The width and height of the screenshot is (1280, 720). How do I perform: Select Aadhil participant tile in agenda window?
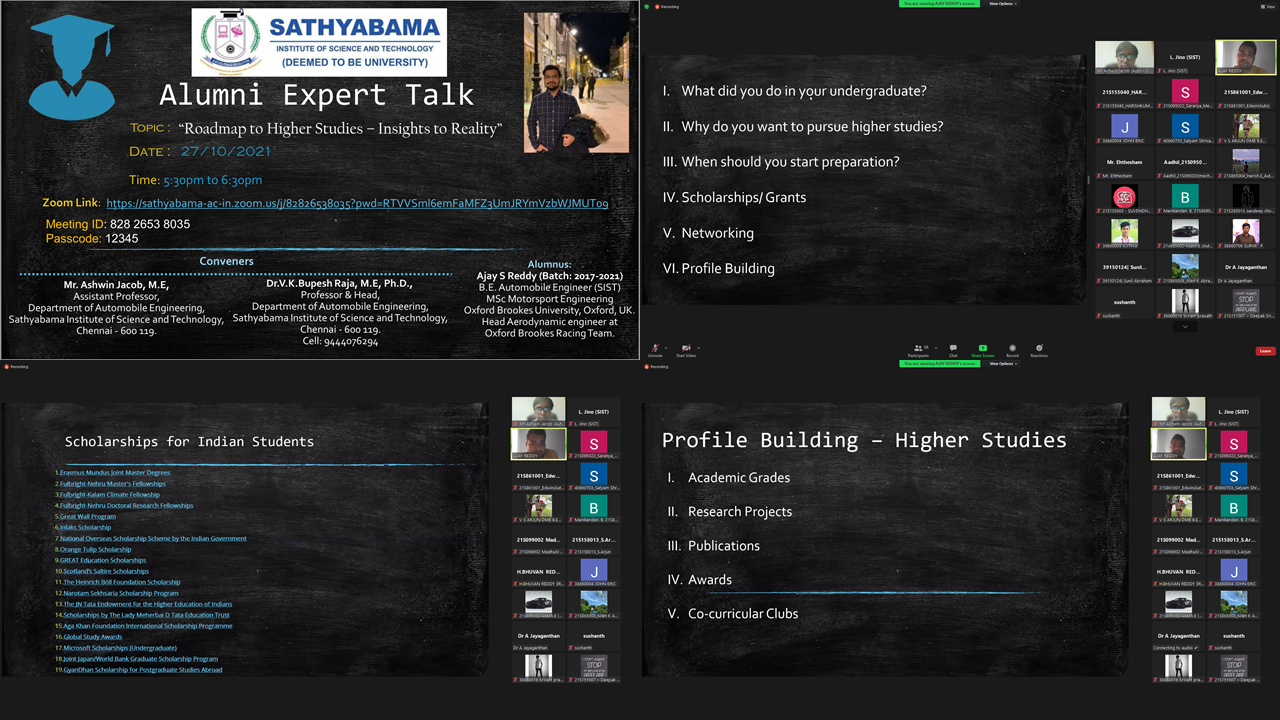coord(1184,164)
